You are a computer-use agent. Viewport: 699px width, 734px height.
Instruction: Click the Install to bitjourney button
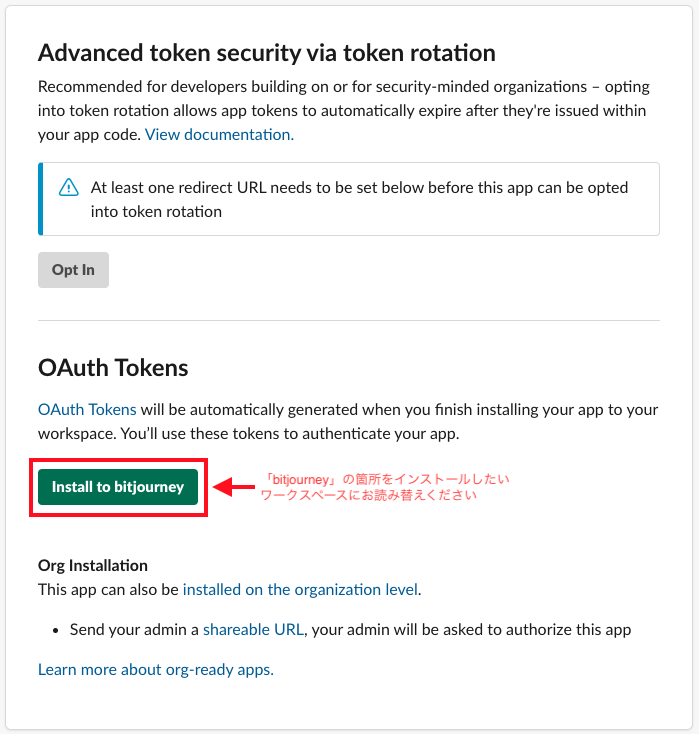click(x=118, y=487)
